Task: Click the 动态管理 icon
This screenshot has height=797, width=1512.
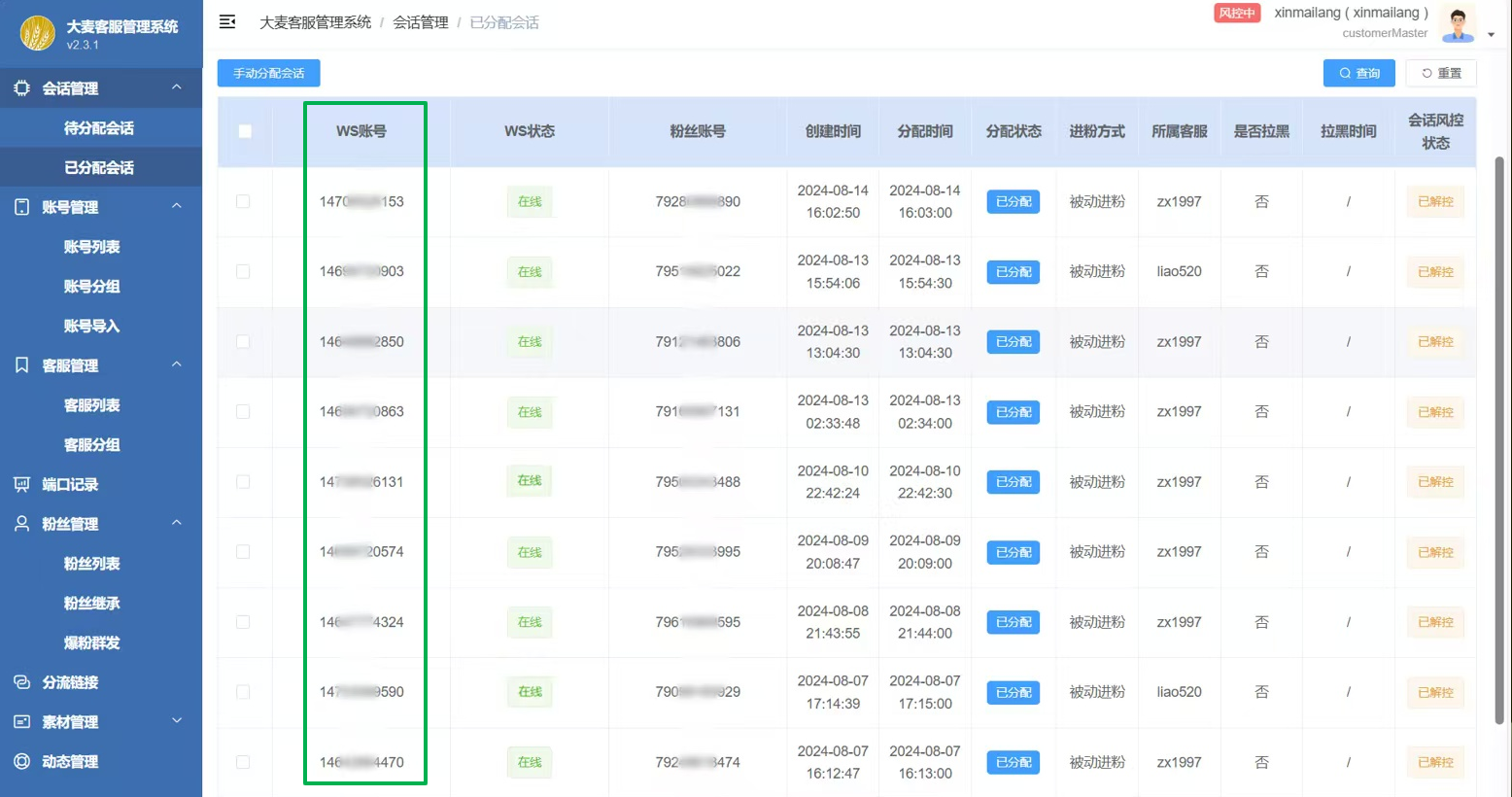Action: click(21, 762)
